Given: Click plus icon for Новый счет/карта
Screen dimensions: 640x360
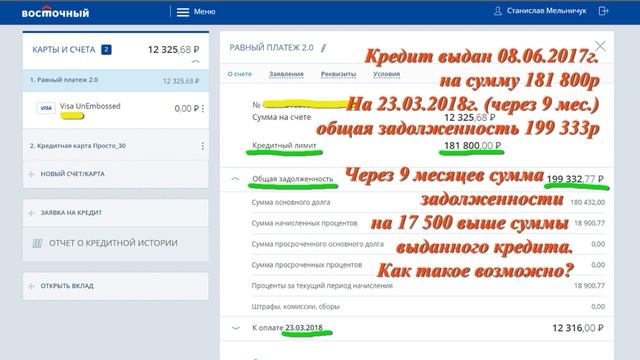Looking at the screenshot, I should pos(31,174).
